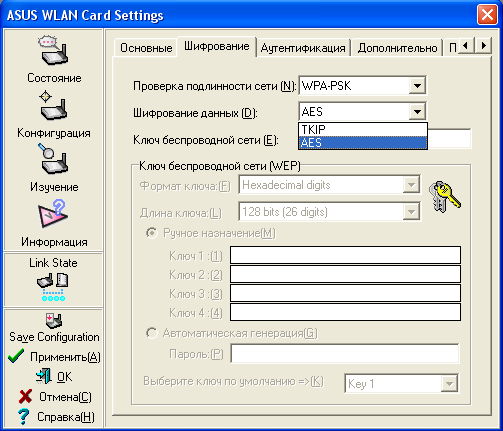The height and width of the screenshot is (431, 503).
Task: Open the Состояние status icon
Action: 53,50
